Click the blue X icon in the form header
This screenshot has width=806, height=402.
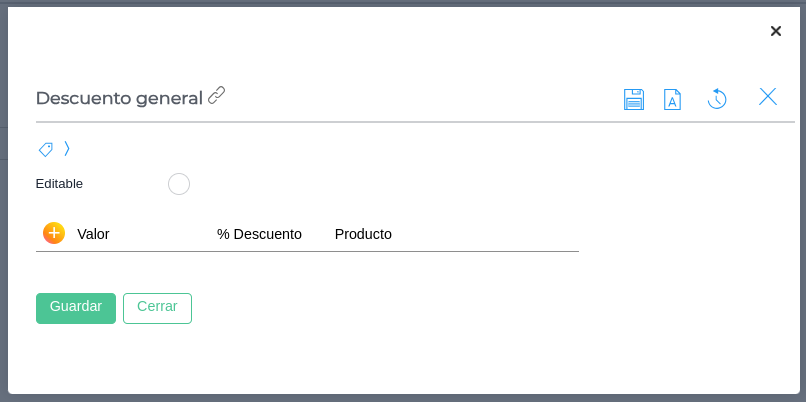(768, 96)
